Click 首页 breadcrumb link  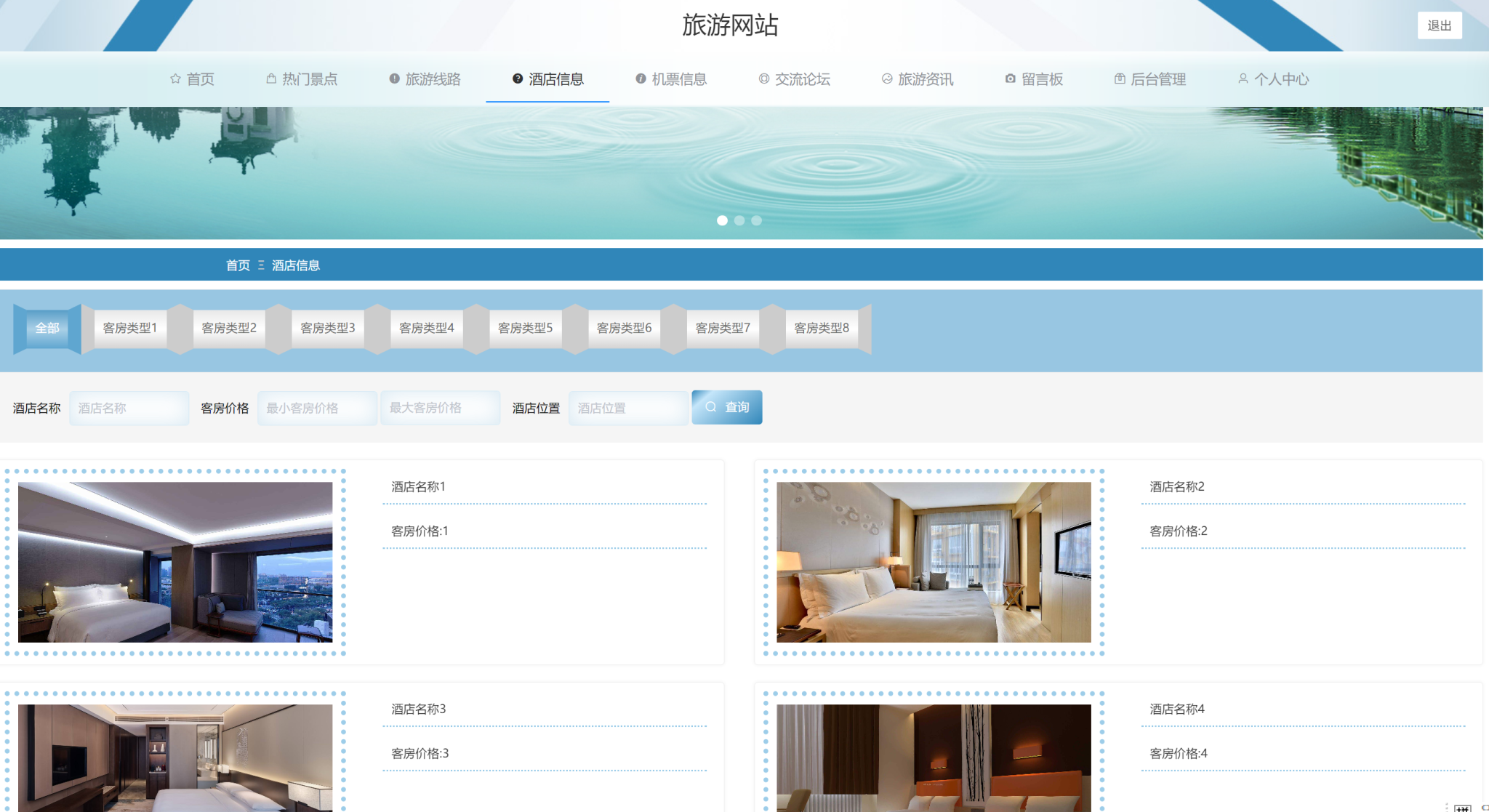(x=238, y=265)
